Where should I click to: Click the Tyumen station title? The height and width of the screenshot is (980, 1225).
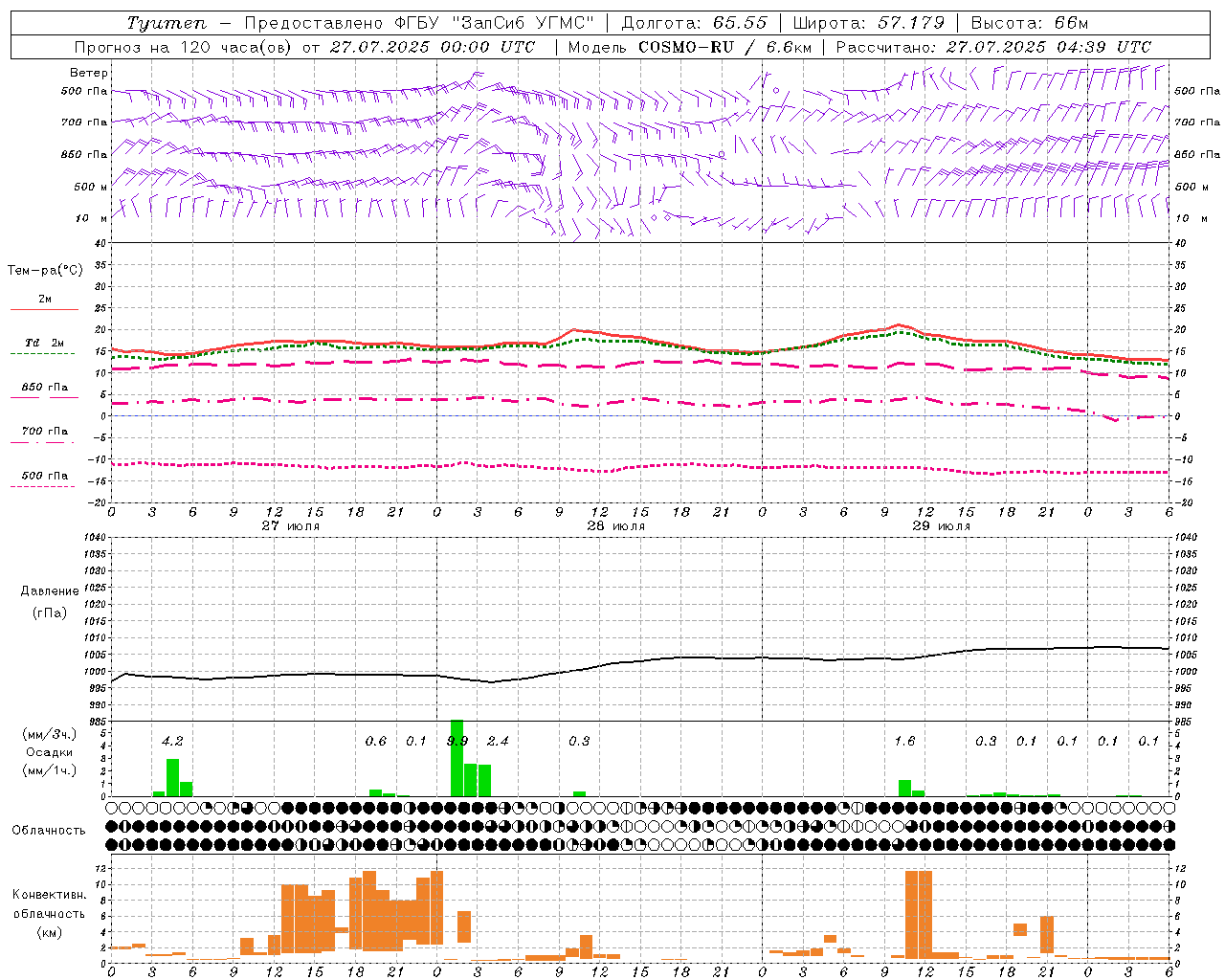coord(166,23)
